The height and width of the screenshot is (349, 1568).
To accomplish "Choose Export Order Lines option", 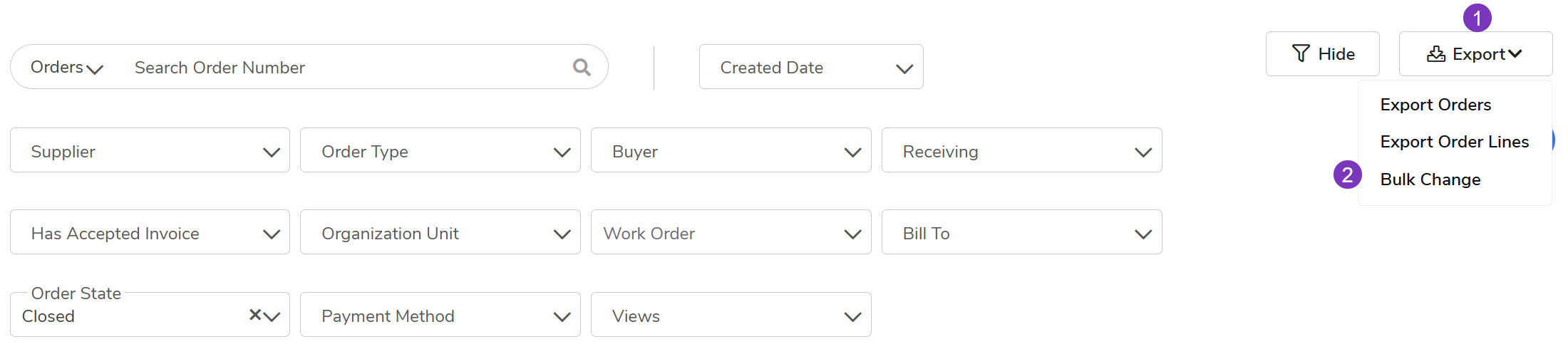I will tap(1454, 142).
